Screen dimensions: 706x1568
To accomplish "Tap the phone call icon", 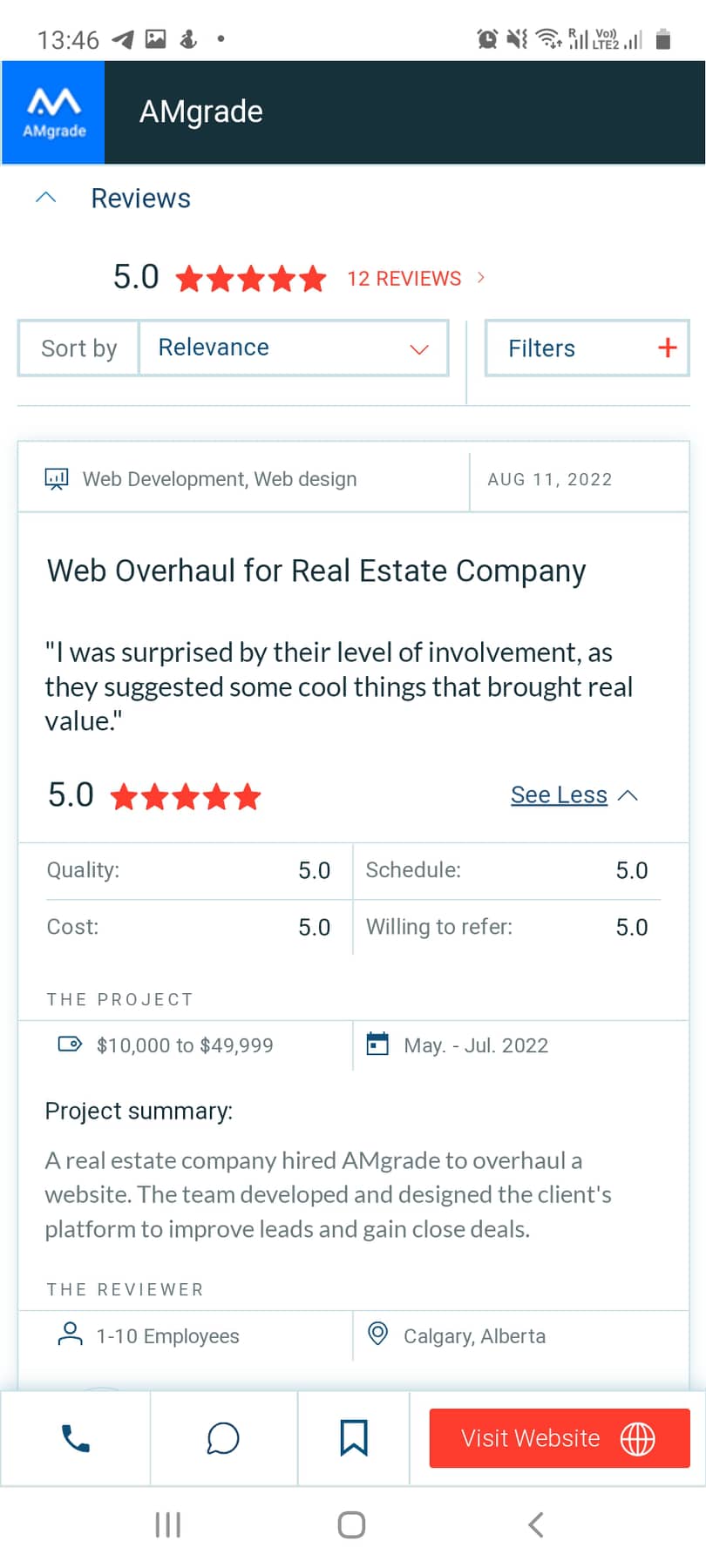I will (x=76, y=1438).
